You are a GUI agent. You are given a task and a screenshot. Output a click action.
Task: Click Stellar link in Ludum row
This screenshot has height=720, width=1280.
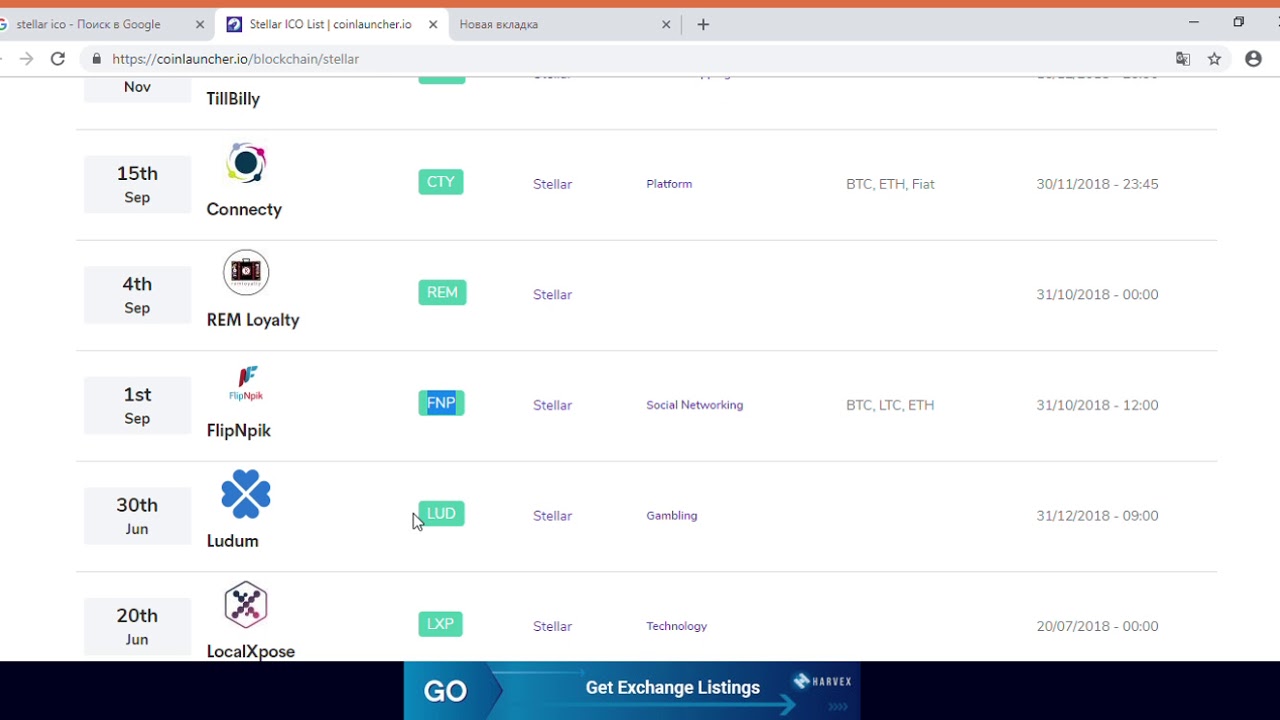point(552,516)
